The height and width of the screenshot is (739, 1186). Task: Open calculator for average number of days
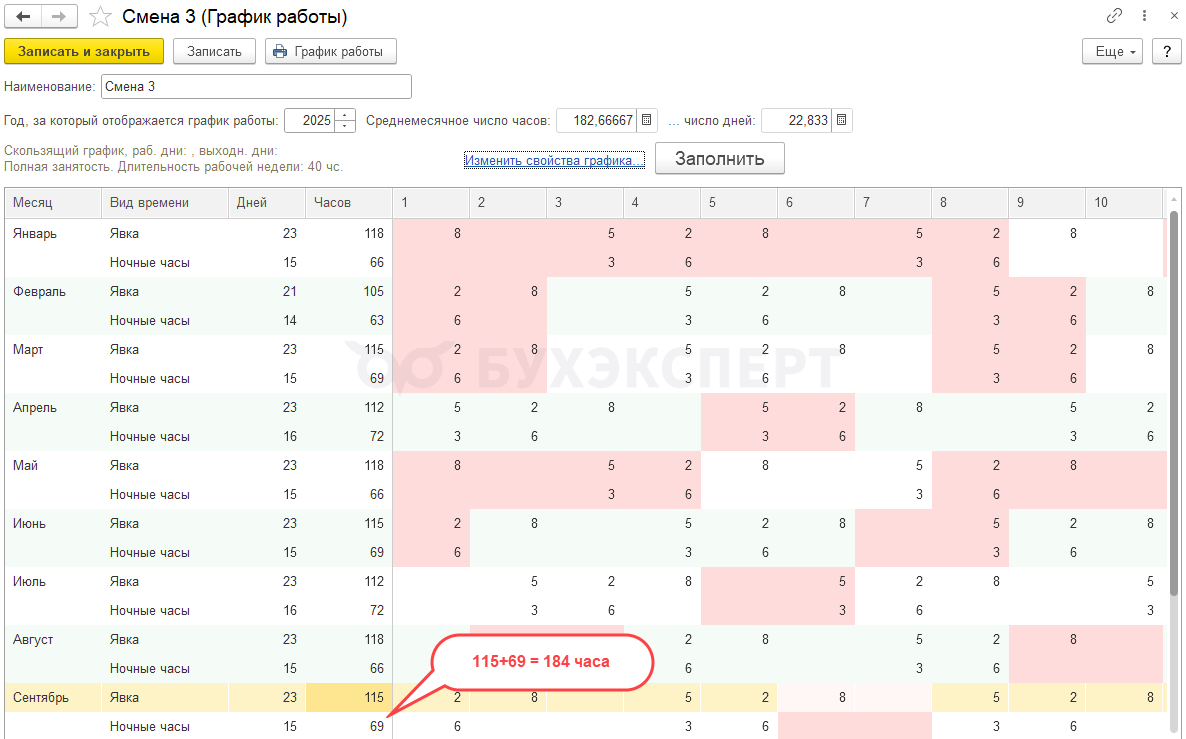pos(842,121)
